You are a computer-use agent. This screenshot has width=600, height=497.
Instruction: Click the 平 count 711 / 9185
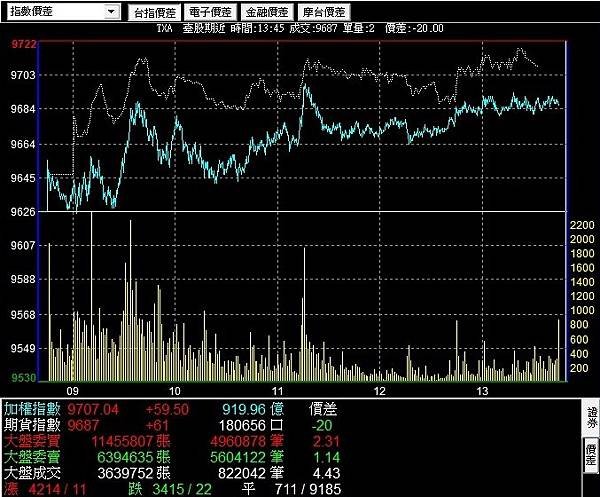click(x=308, y=489)
